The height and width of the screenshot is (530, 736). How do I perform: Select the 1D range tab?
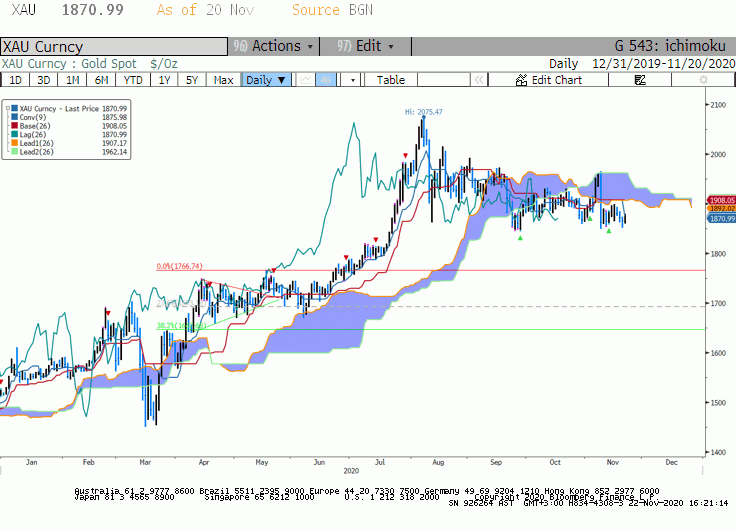pyautogui.click(x=15, y=80)
